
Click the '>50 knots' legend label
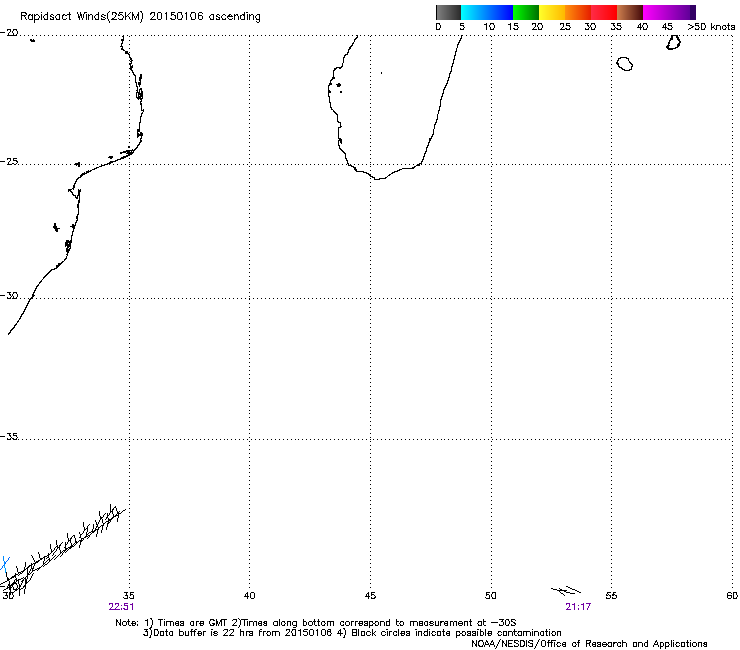click(711, 27)
